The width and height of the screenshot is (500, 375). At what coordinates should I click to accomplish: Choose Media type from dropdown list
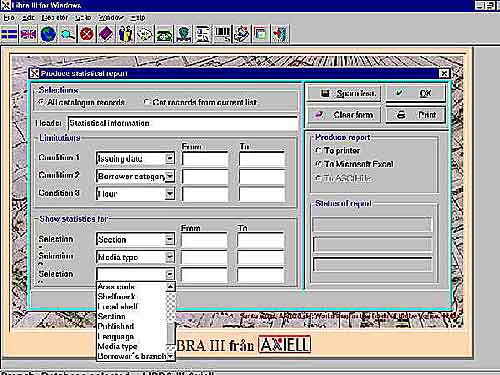117,346
